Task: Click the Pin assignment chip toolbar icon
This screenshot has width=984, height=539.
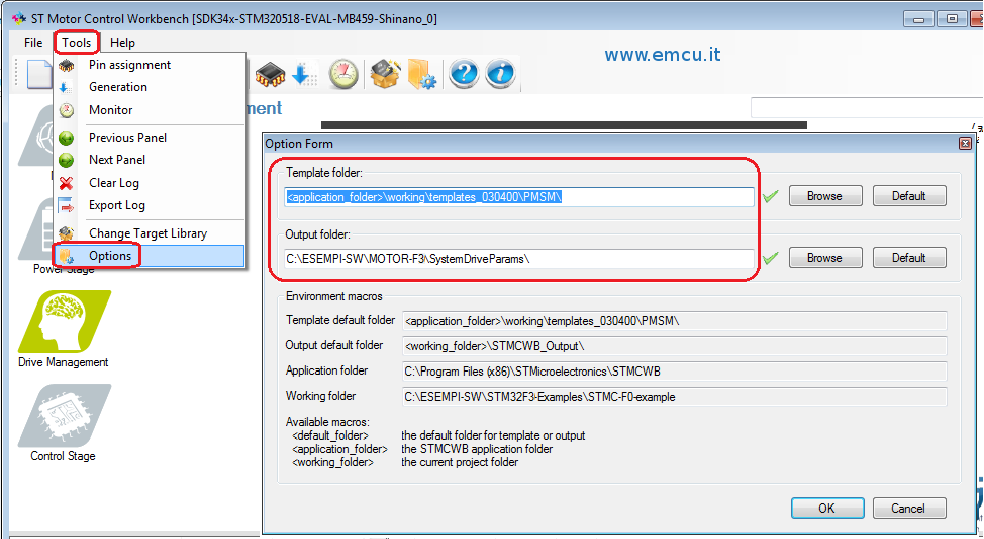Action: 270,75
